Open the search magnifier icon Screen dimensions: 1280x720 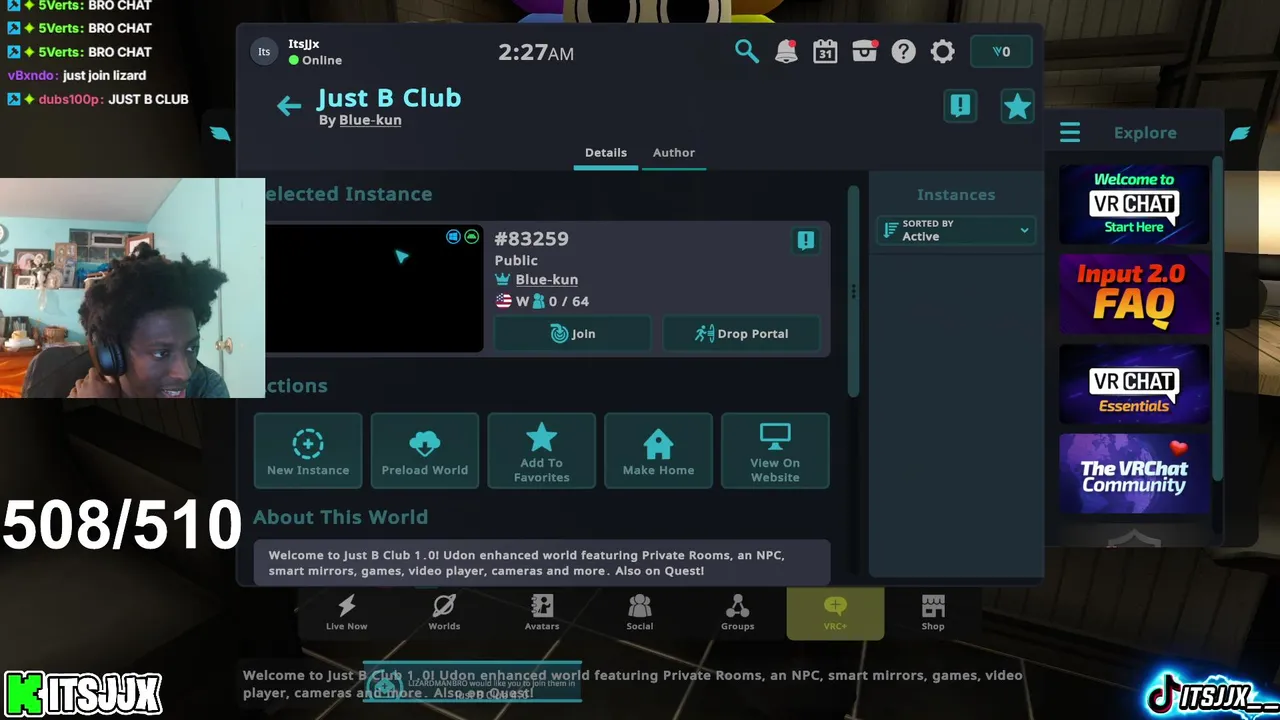(x=746, y=51)
